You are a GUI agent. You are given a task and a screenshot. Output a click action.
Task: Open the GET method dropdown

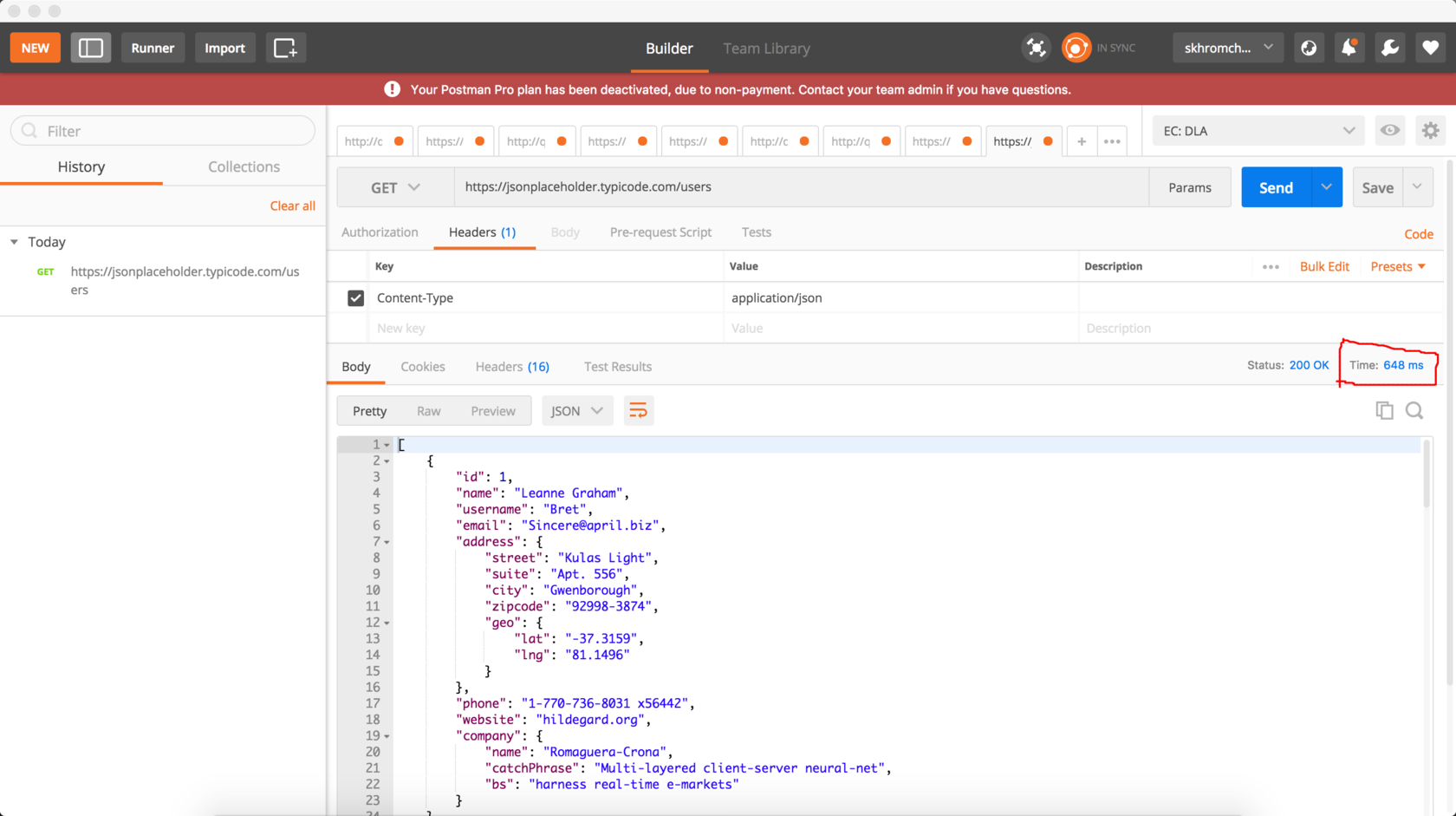[x=395, y=186]
